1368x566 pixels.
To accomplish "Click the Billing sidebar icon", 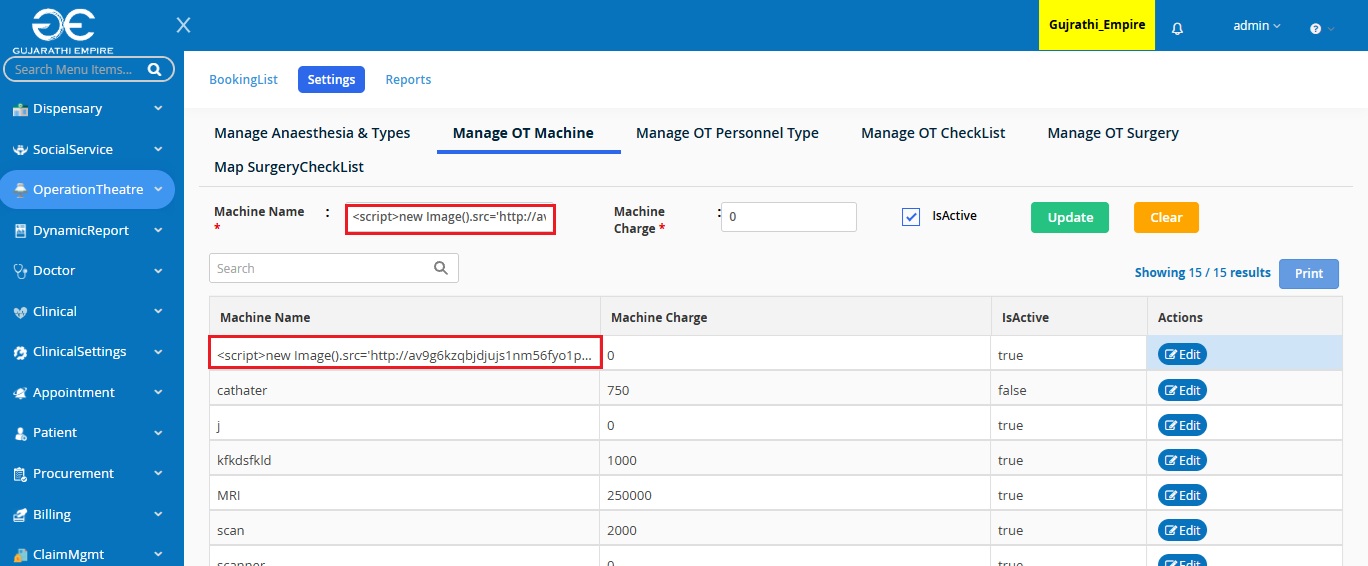I will coord(20,515).
